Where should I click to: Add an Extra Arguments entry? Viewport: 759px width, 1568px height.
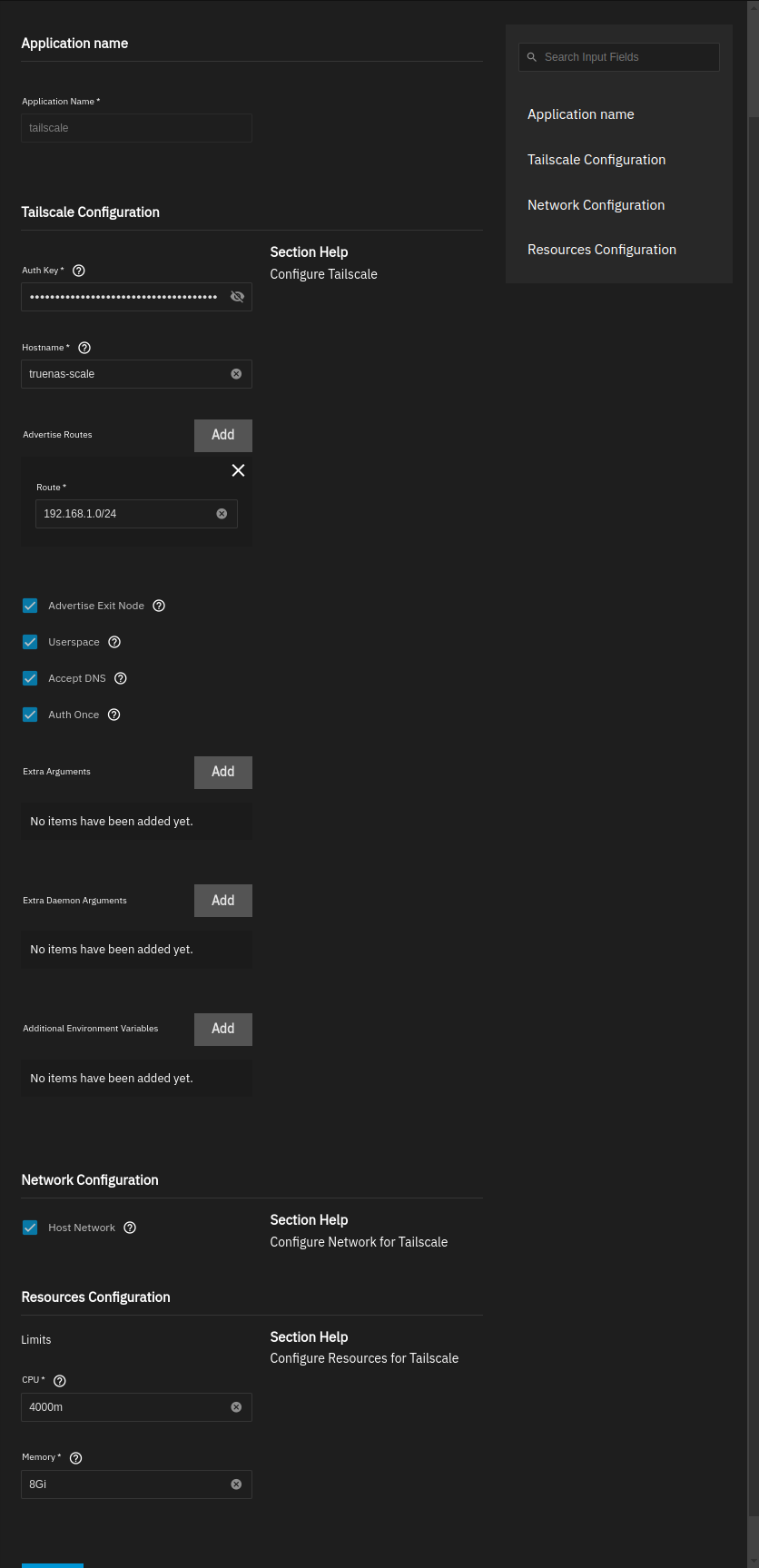tap(223, 772)
